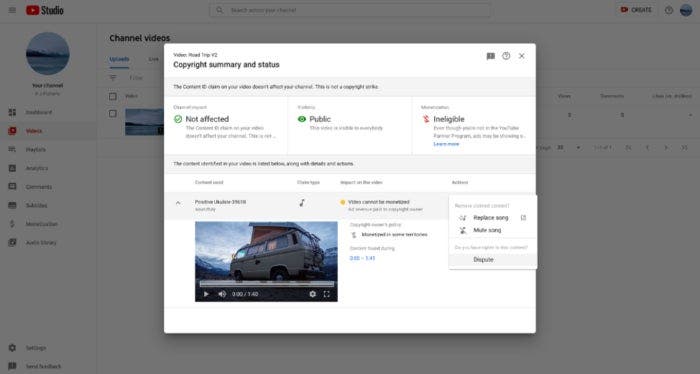This screenshot has width=700, height=374.
Task: Click the help icon in copyright dialog
Action: point(506,56)
